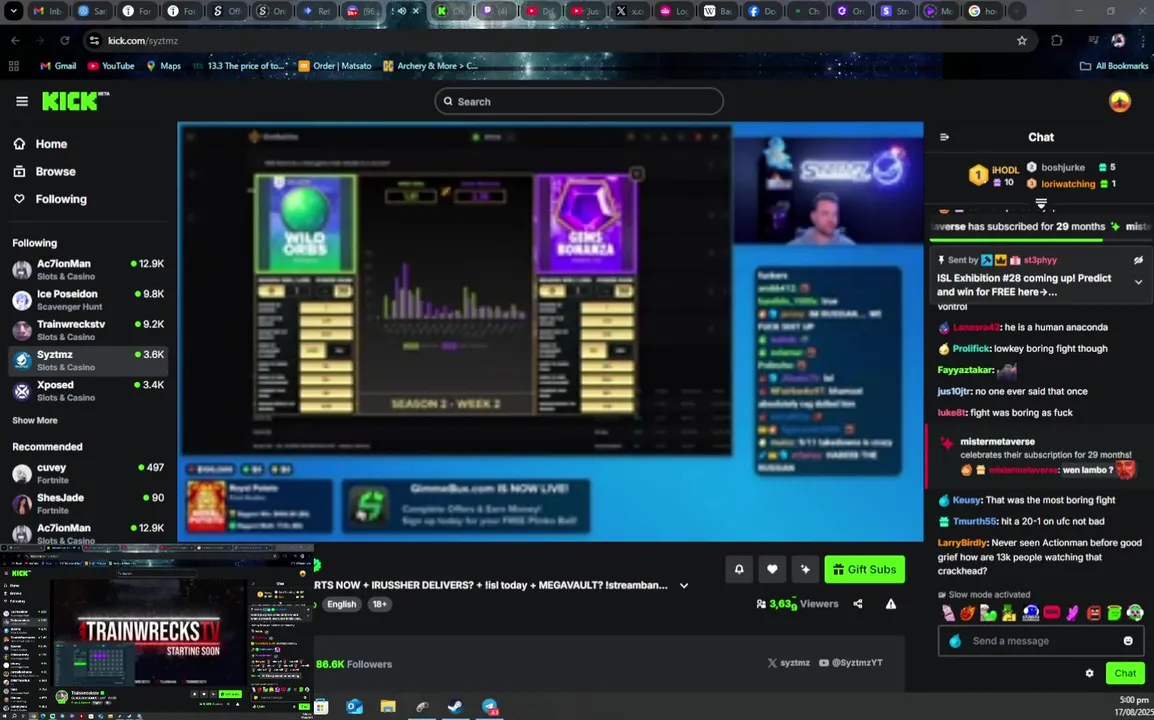Expand the pinned ISL Exhibition message
The width and height of the screenshot is (1154, 720).
point(1138,282)
